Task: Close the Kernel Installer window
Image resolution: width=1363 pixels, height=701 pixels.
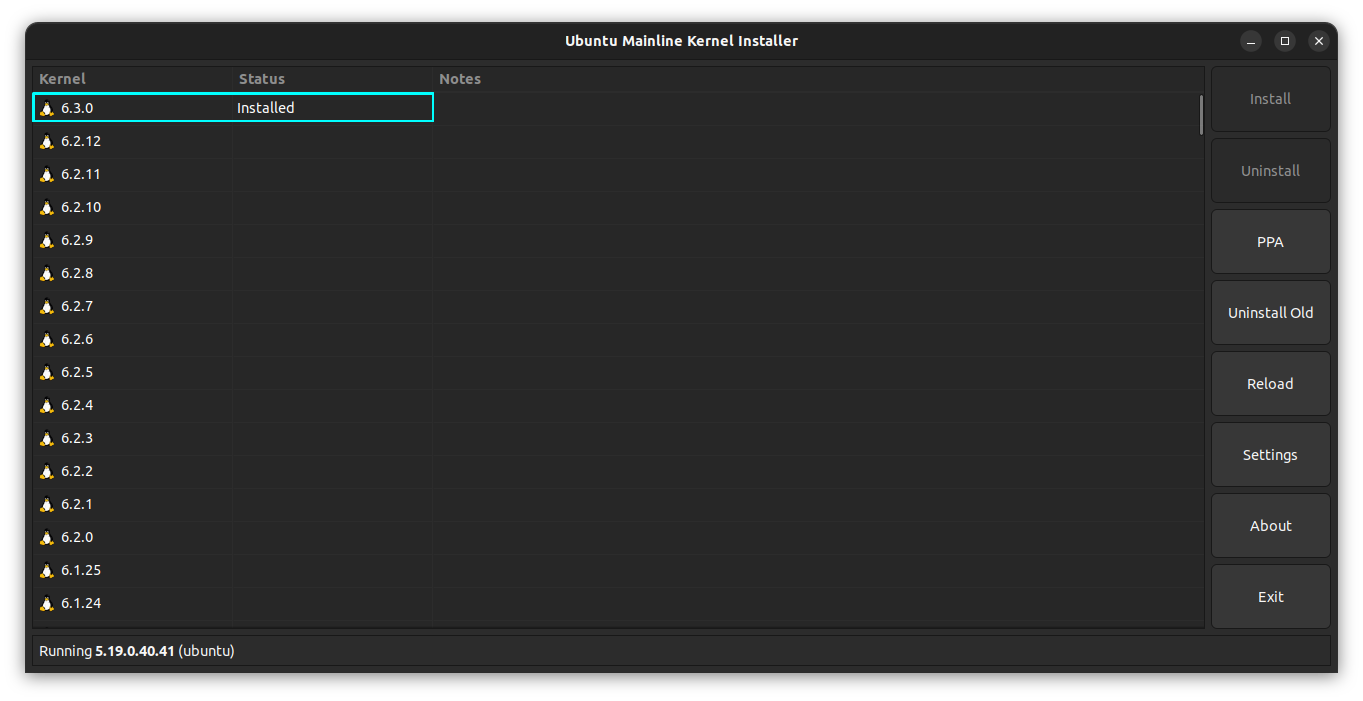Action: tap(1319, 41)
